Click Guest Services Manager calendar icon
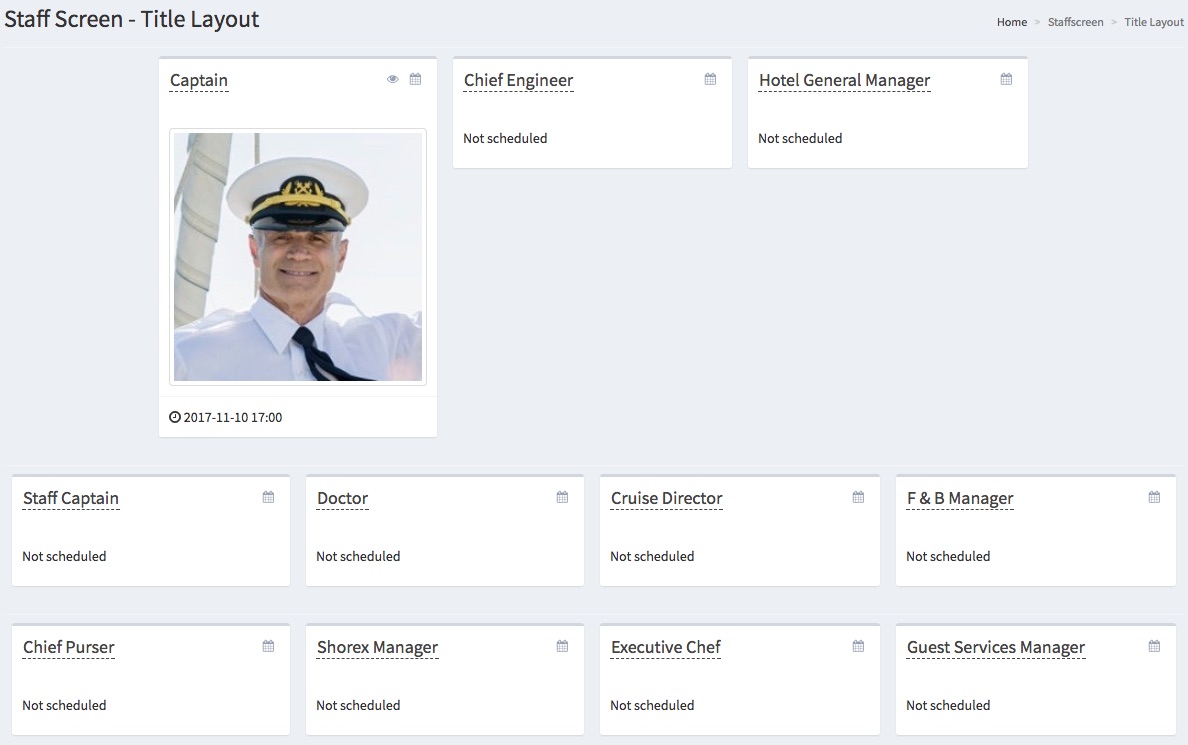The height and width of the screenshot is (745, 1188). click(1154, 646)
